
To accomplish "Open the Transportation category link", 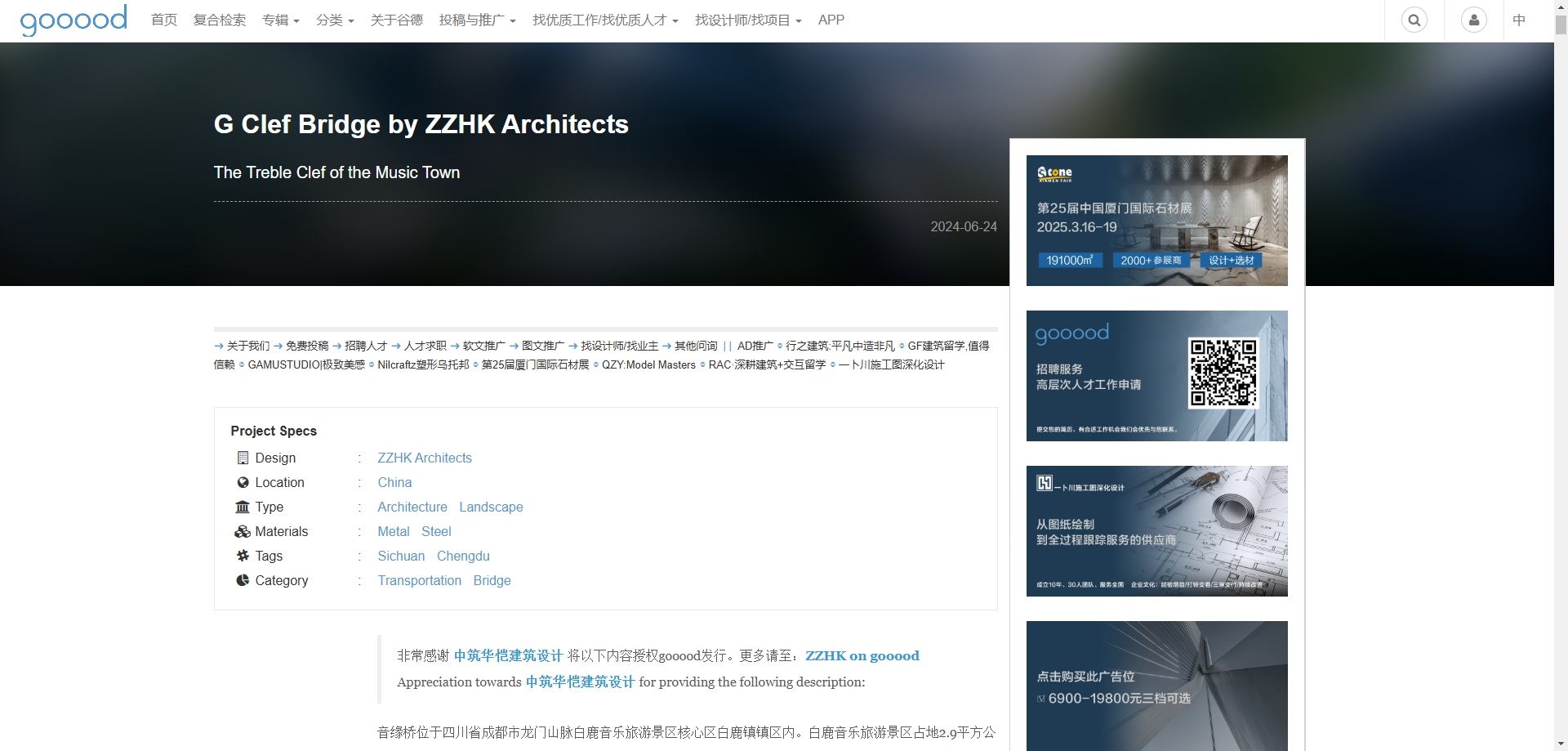I will click(419, 580).
